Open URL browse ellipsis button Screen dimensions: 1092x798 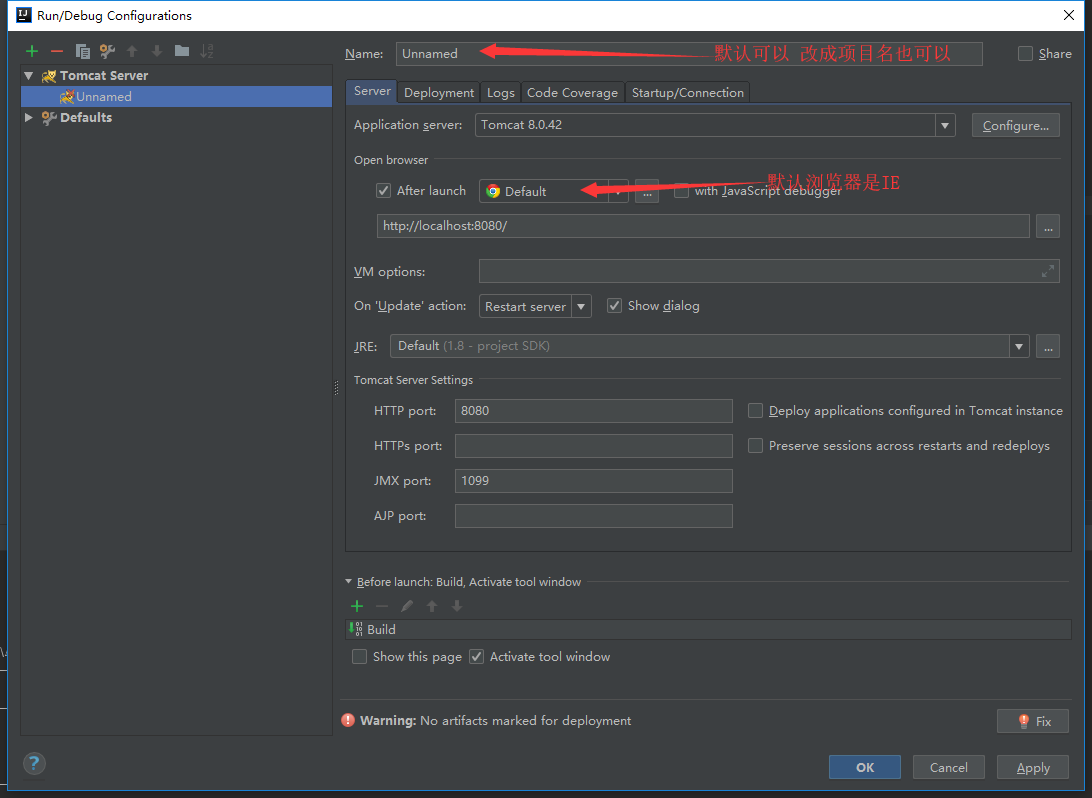[1048, 226]
